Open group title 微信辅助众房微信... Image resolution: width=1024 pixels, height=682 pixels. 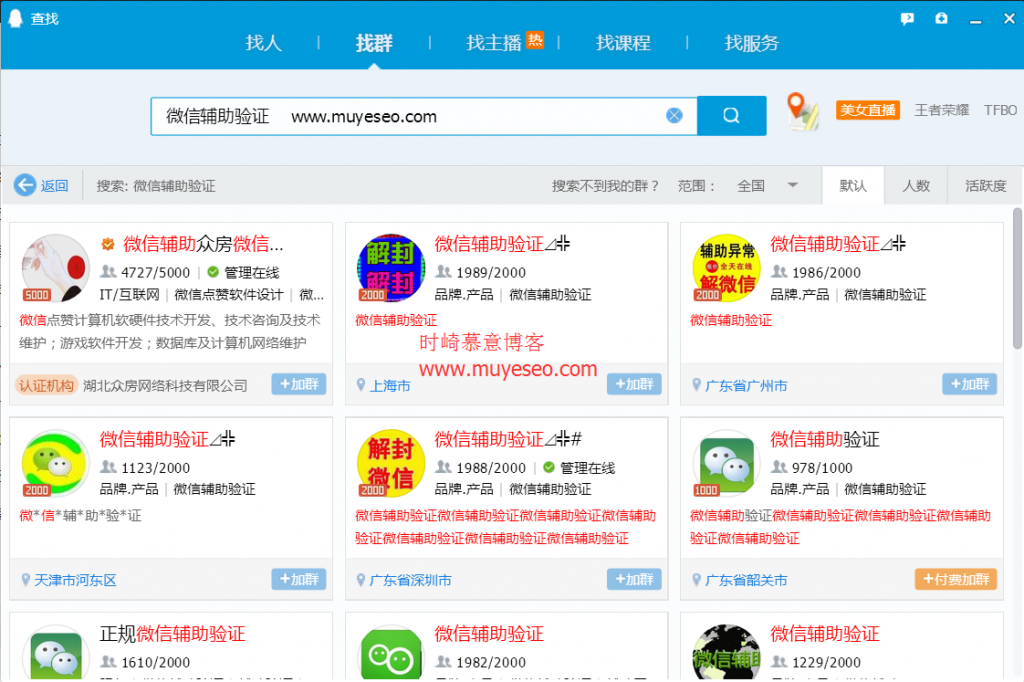[x=203, y=244]
